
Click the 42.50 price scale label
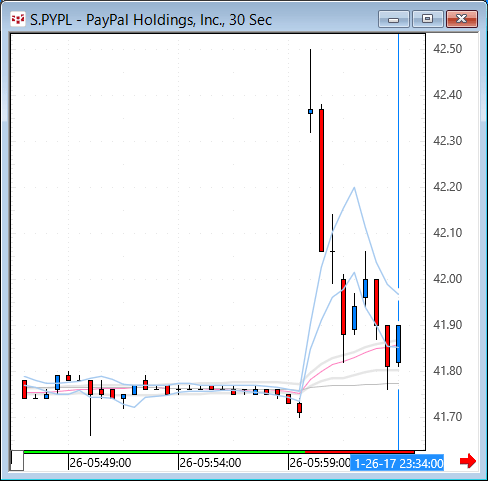(447, 49)
